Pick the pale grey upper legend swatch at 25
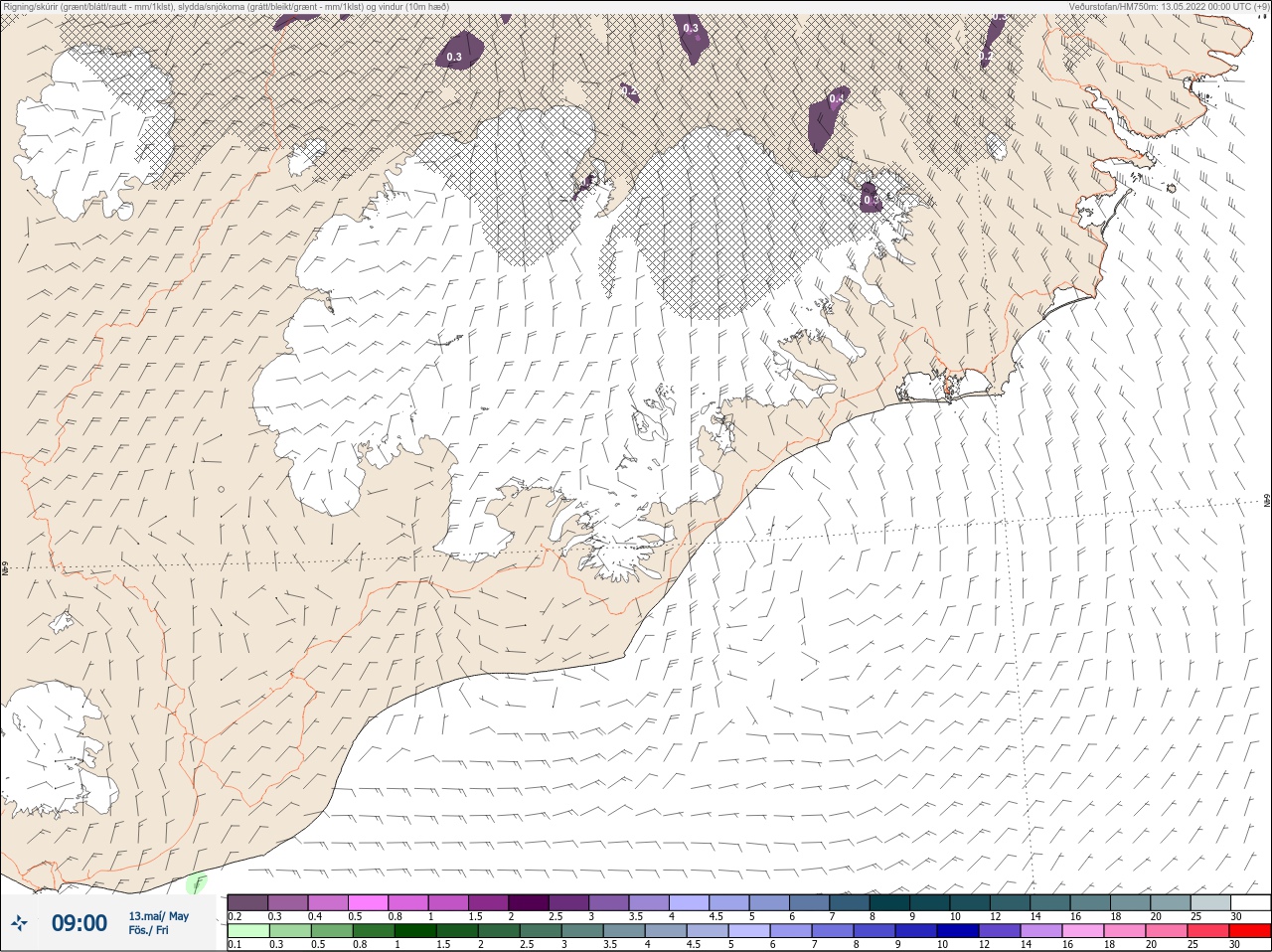 (1210, 902)
